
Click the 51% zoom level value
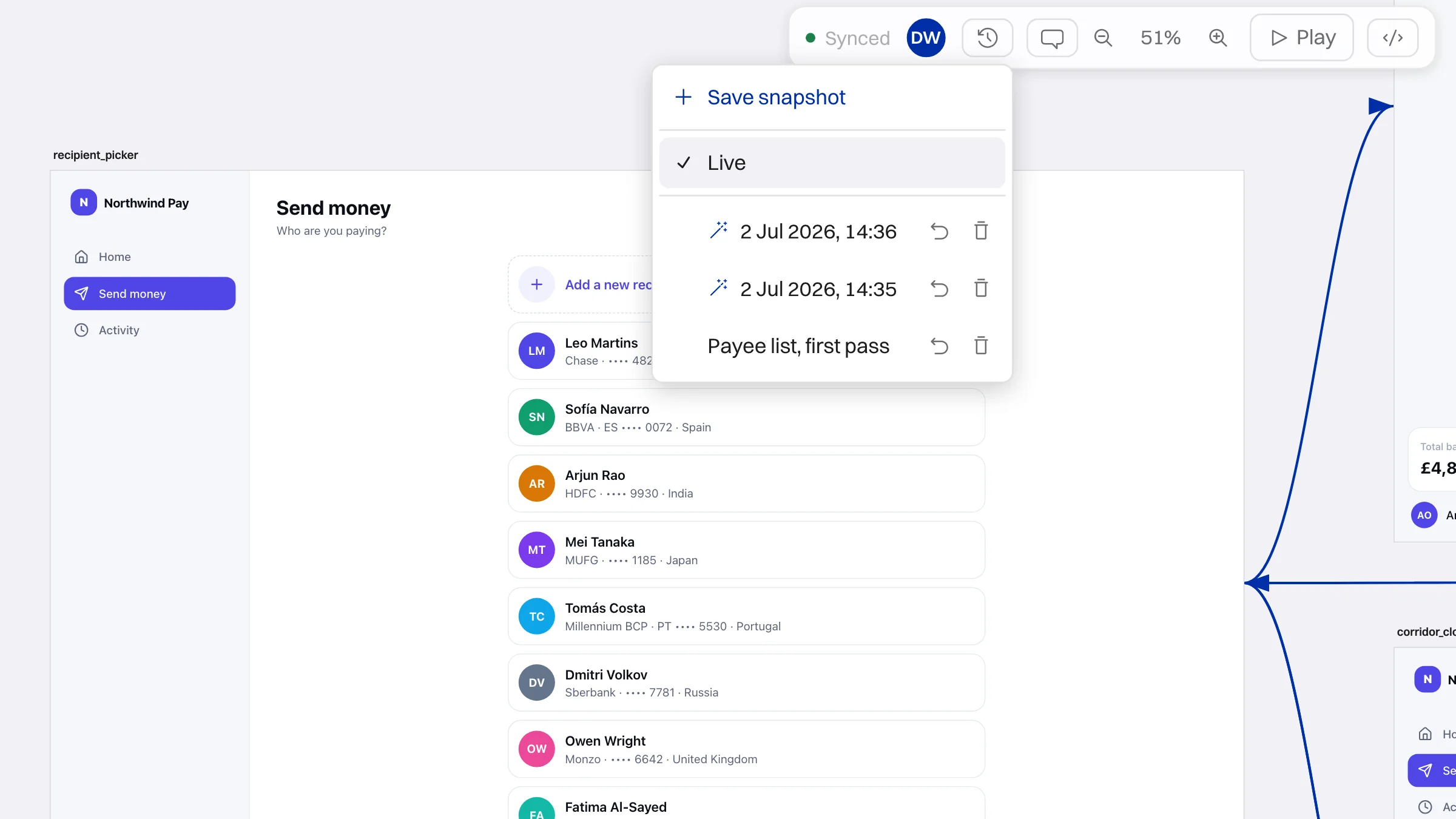coord(1160,38)
